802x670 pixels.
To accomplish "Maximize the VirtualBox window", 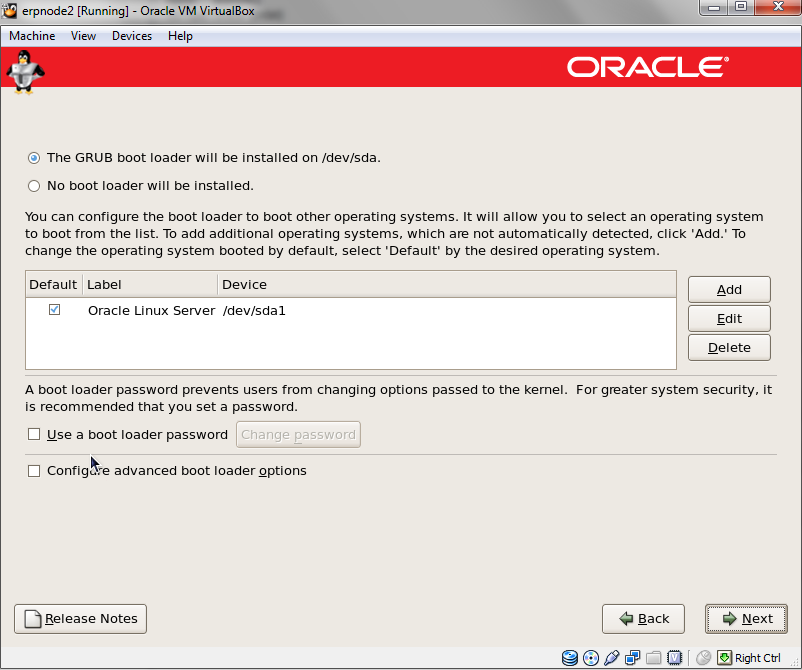I will [x=741, y=8].
